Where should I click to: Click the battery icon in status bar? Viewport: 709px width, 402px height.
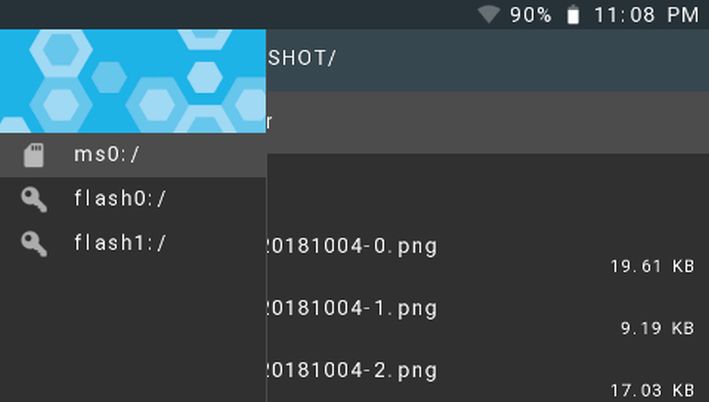(573, 14)
